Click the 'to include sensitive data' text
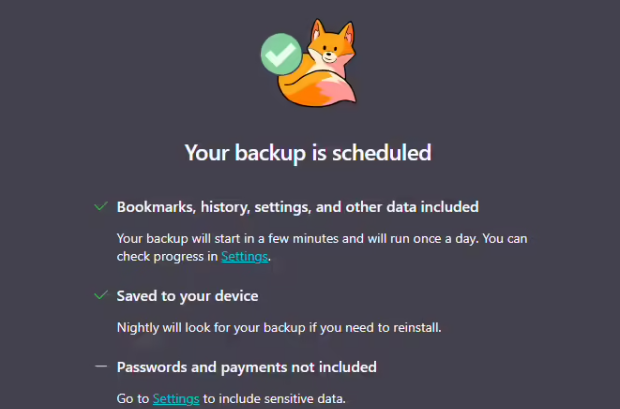This screenshot has height=409, width=620. pyautogui.click(x=274, y=399)
